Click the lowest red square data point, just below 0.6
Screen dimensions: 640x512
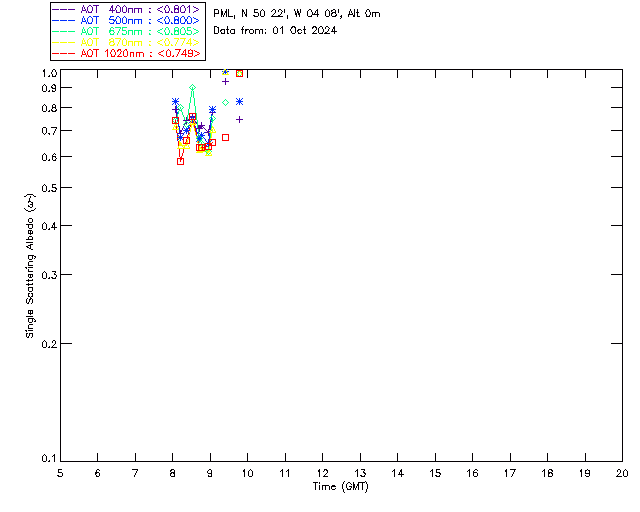tap(180, 162)
